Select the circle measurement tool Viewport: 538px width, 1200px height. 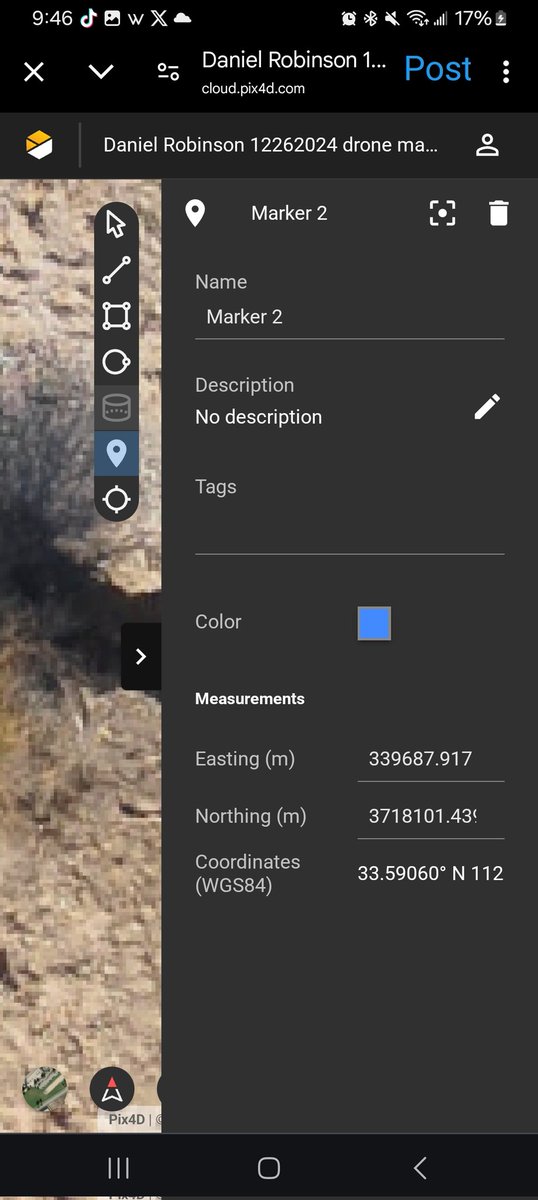click(x=116, y=362)
